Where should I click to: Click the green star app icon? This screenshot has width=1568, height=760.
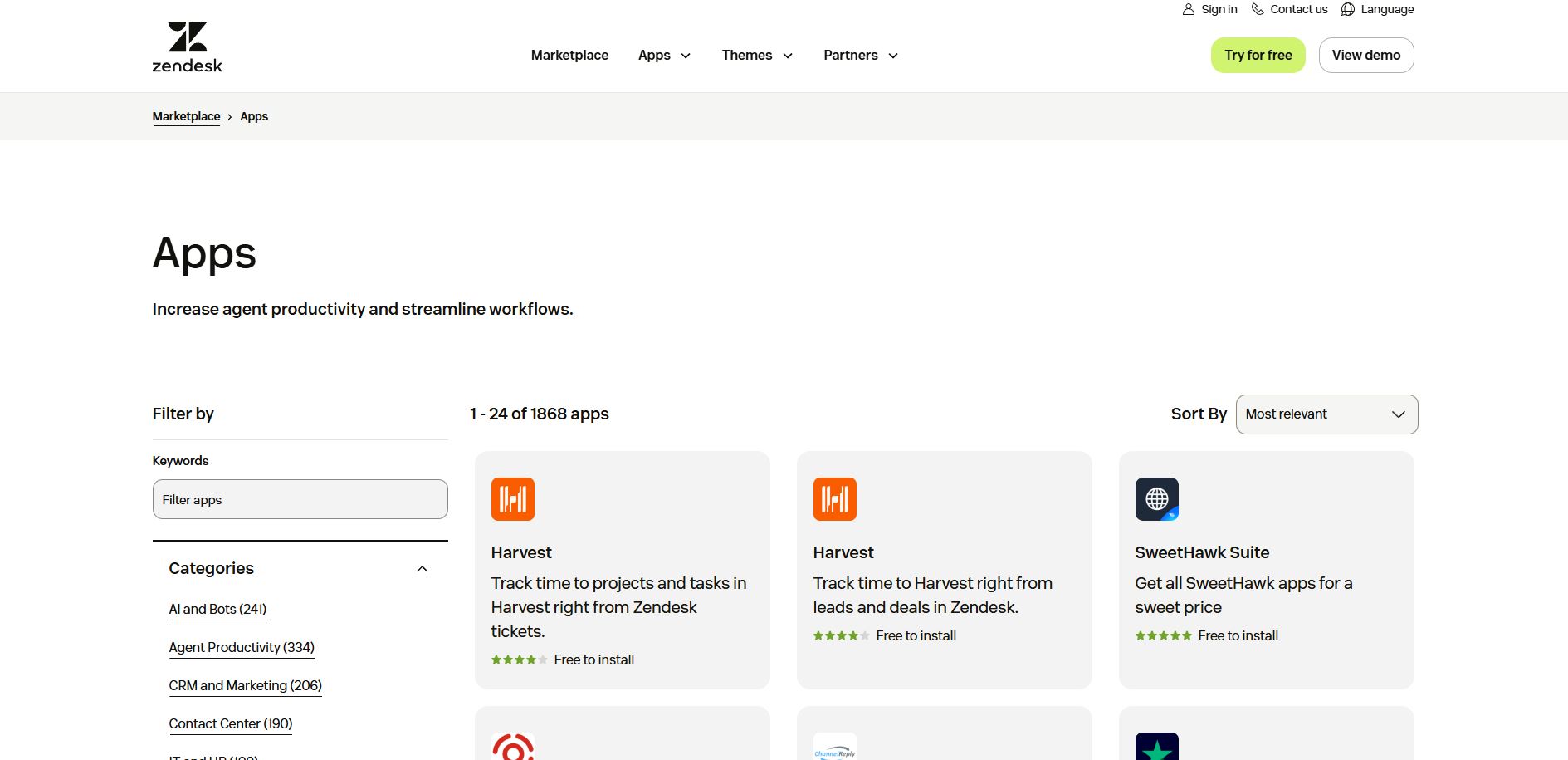[x=1157, y=747]
